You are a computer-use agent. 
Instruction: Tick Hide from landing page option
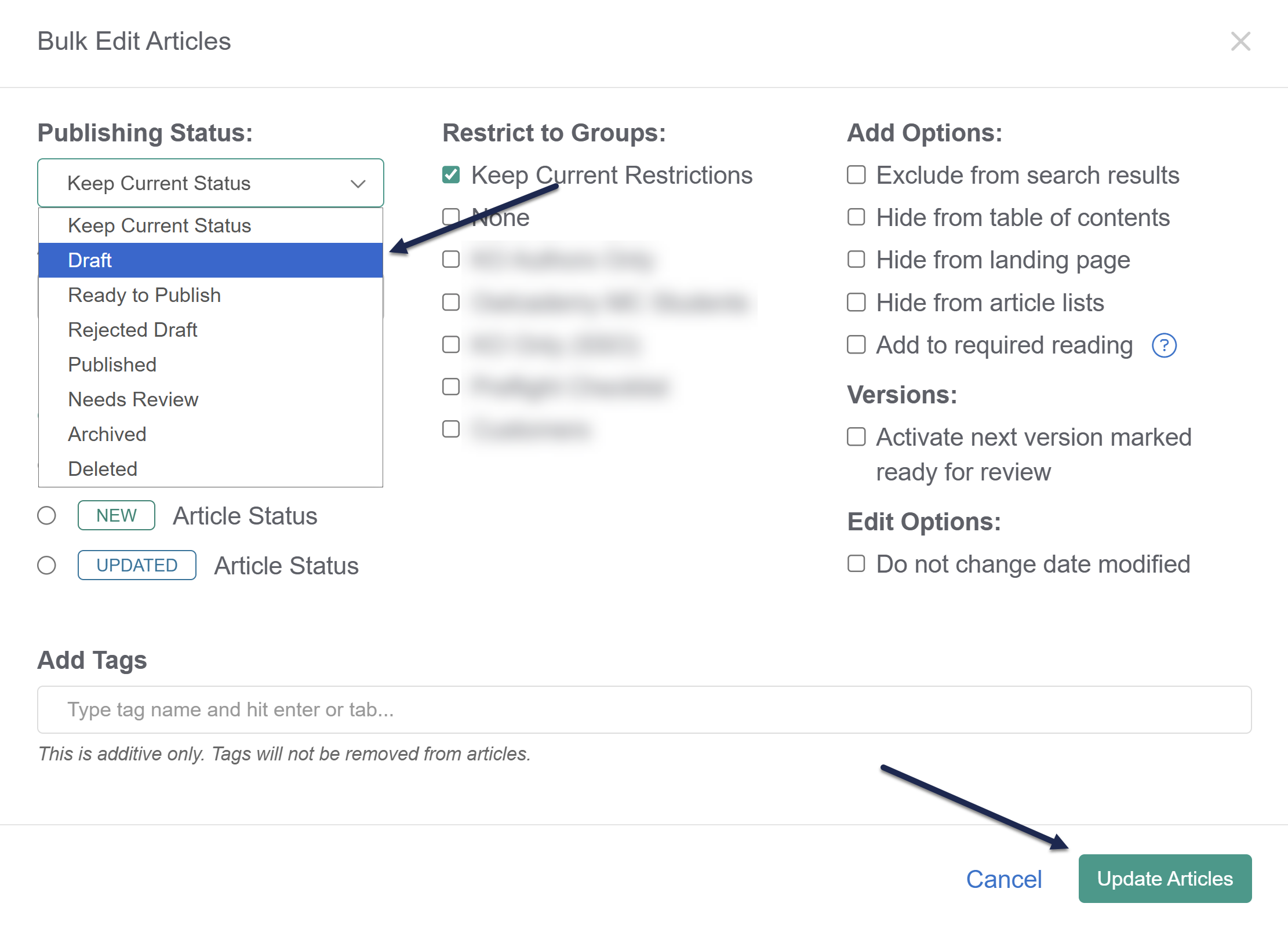[x=856, y=260]
